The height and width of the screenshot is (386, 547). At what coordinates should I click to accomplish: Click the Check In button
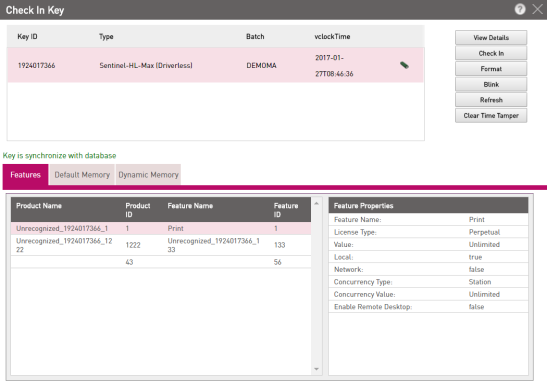[491, 53]
